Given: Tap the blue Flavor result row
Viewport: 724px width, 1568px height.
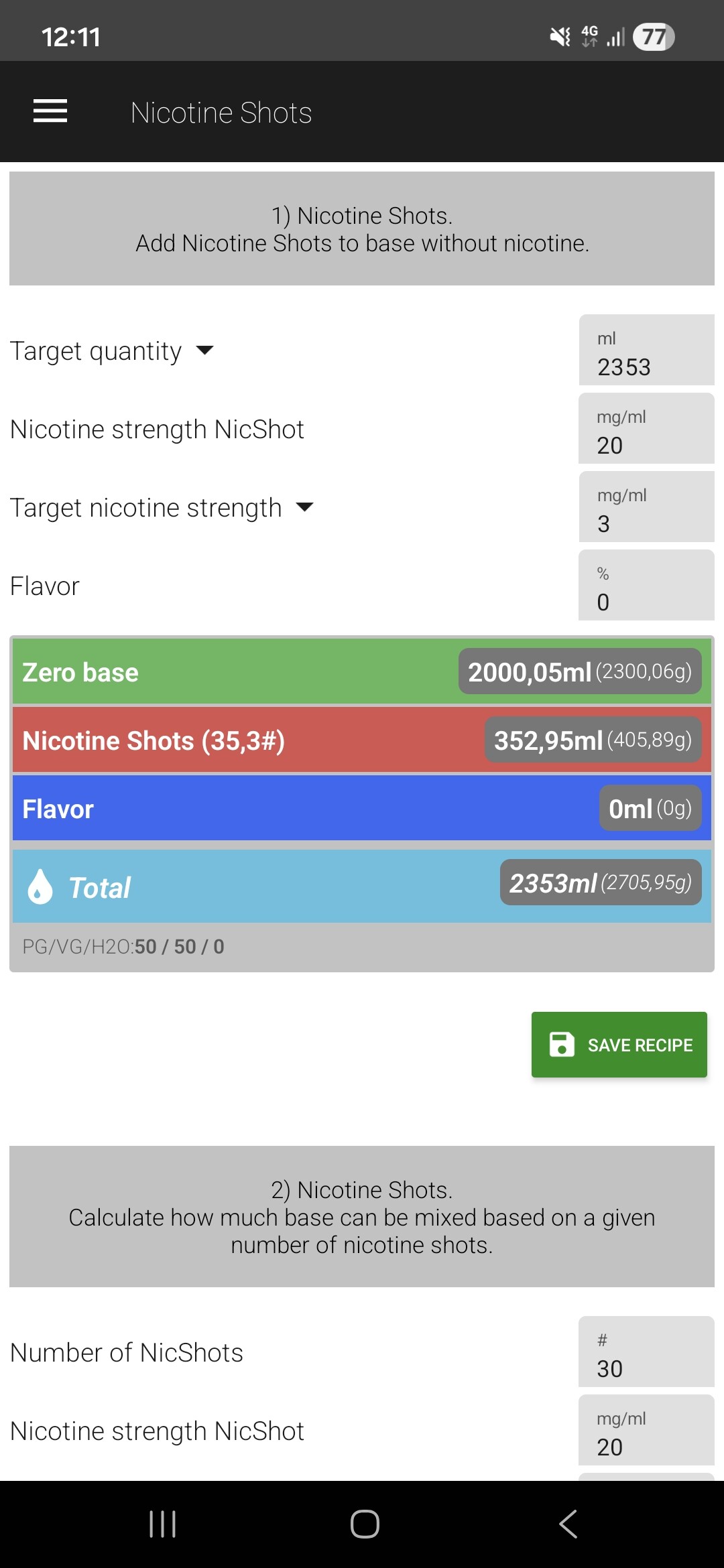Looking at the screenshot, I should tap(302, 809).
